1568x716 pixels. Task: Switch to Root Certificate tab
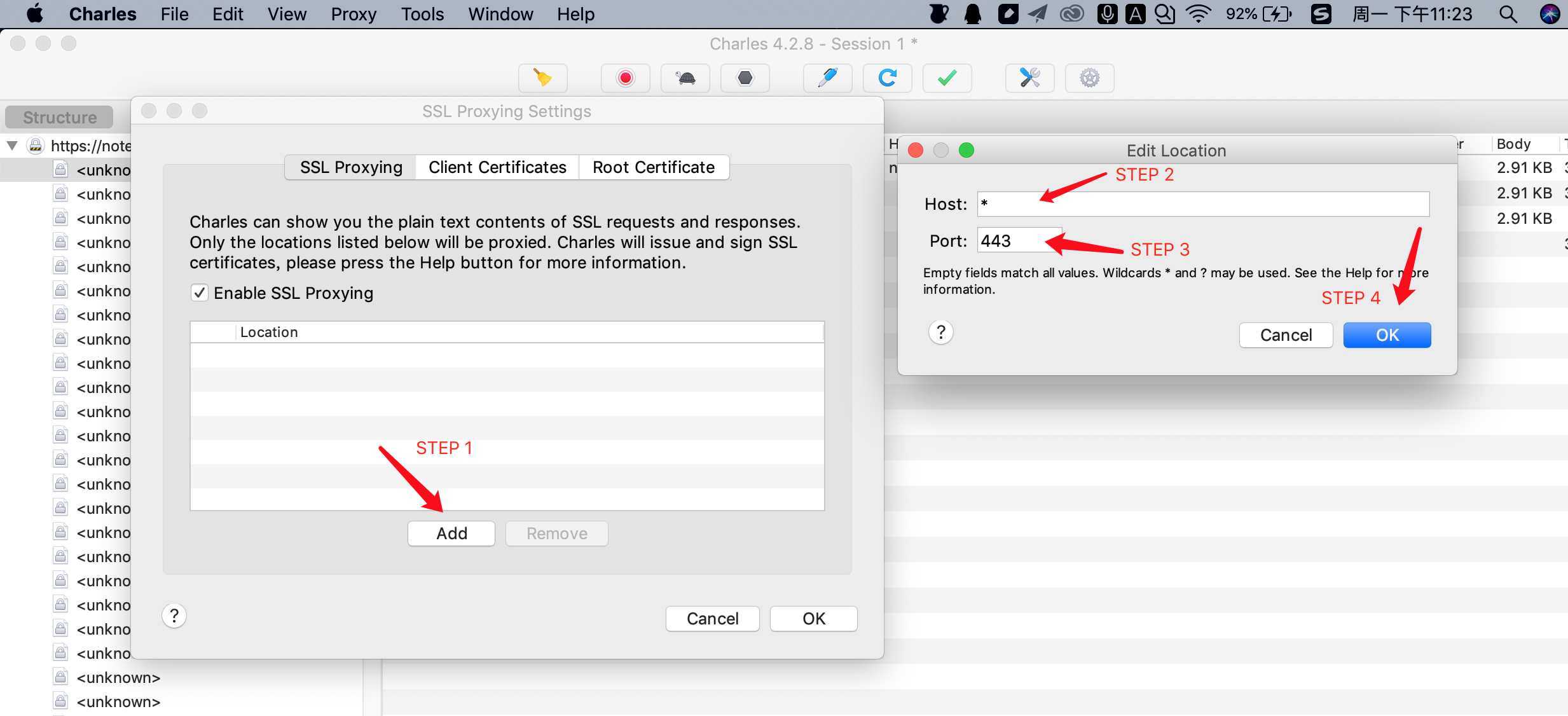(x=653, y=167)
